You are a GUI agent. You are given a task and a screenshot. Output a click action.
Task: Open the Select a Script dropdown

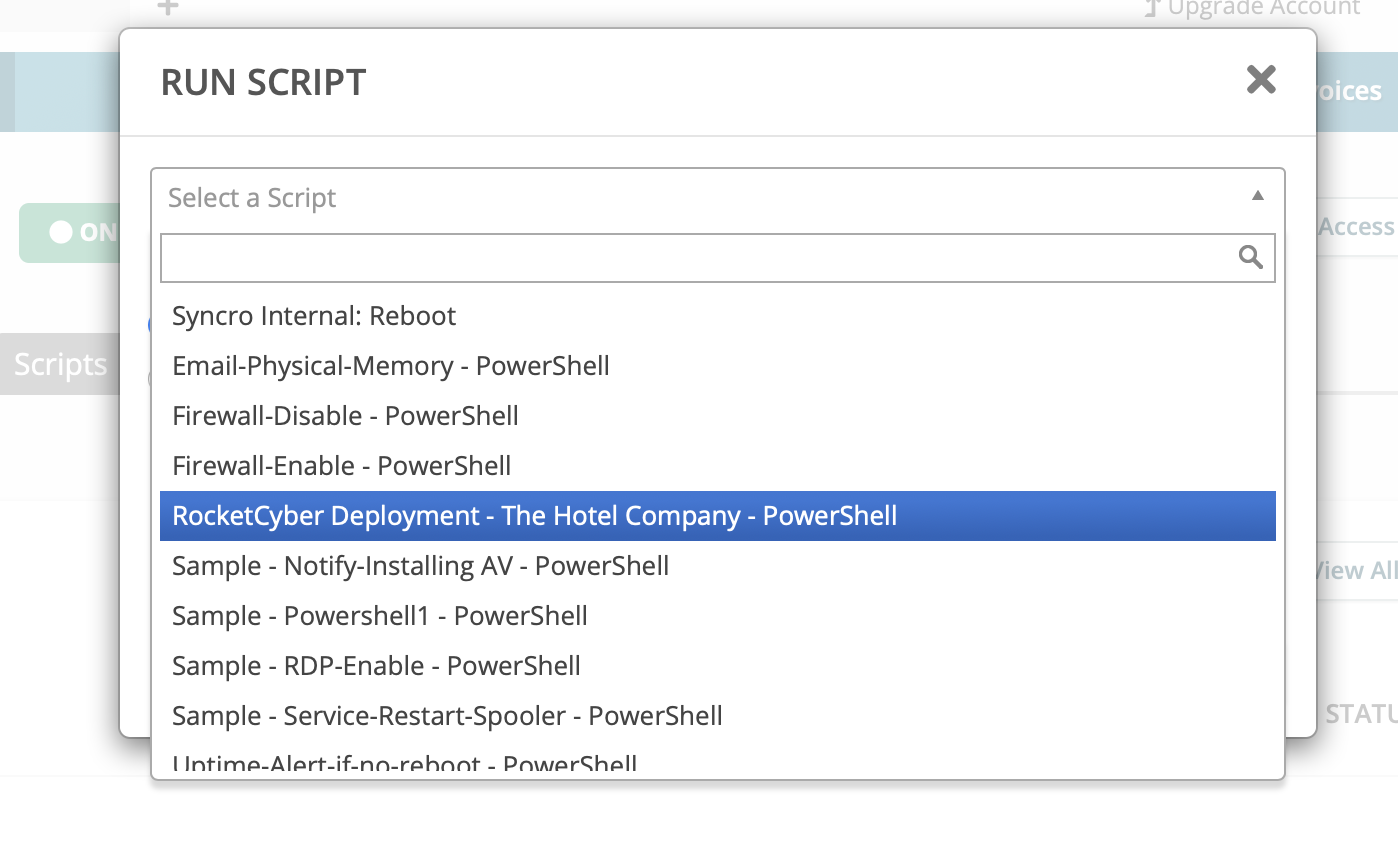click(x=717, y=197)
